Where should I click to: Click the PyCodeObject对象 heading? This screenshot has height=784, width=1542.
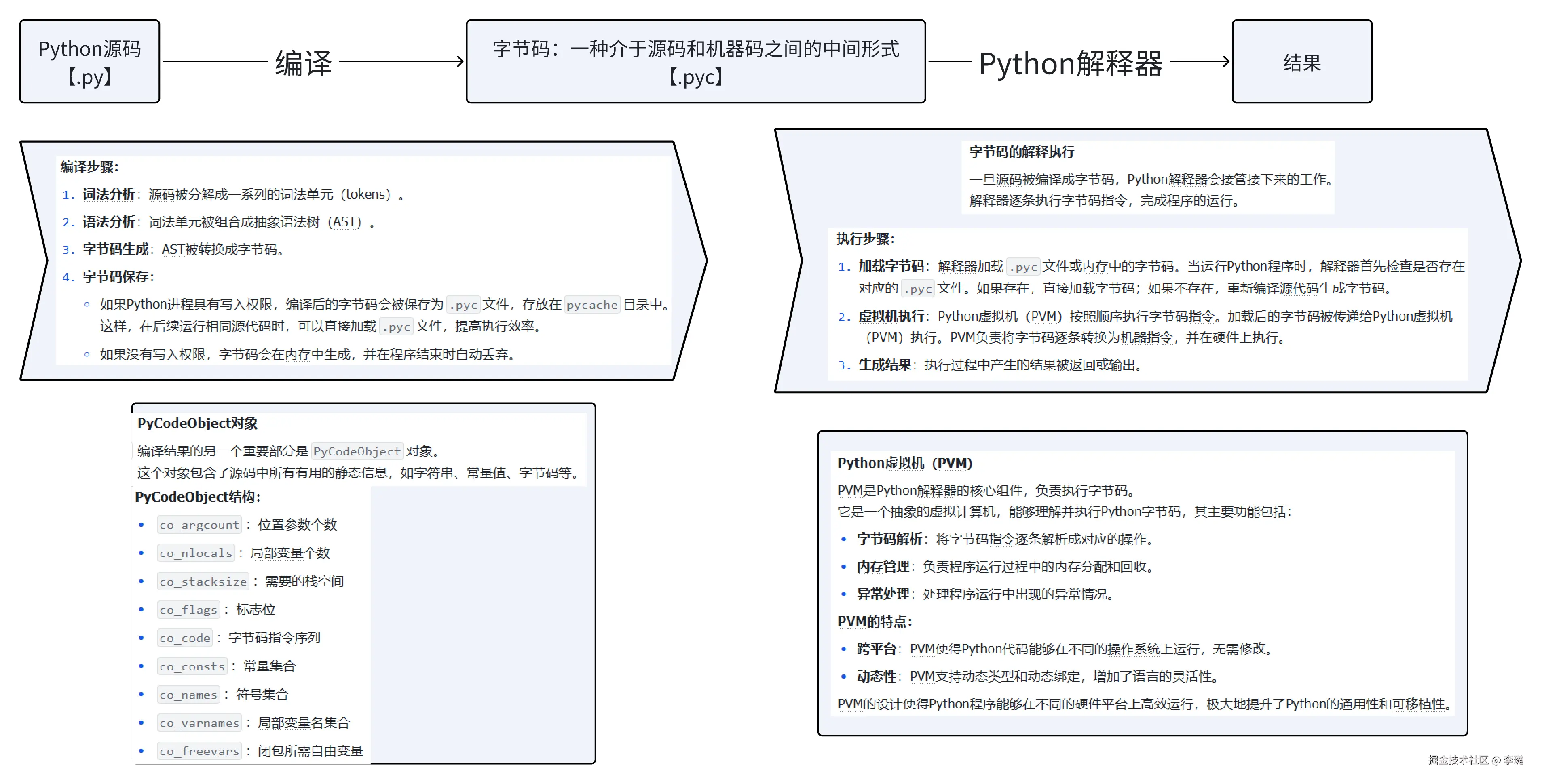pos(198,423)
